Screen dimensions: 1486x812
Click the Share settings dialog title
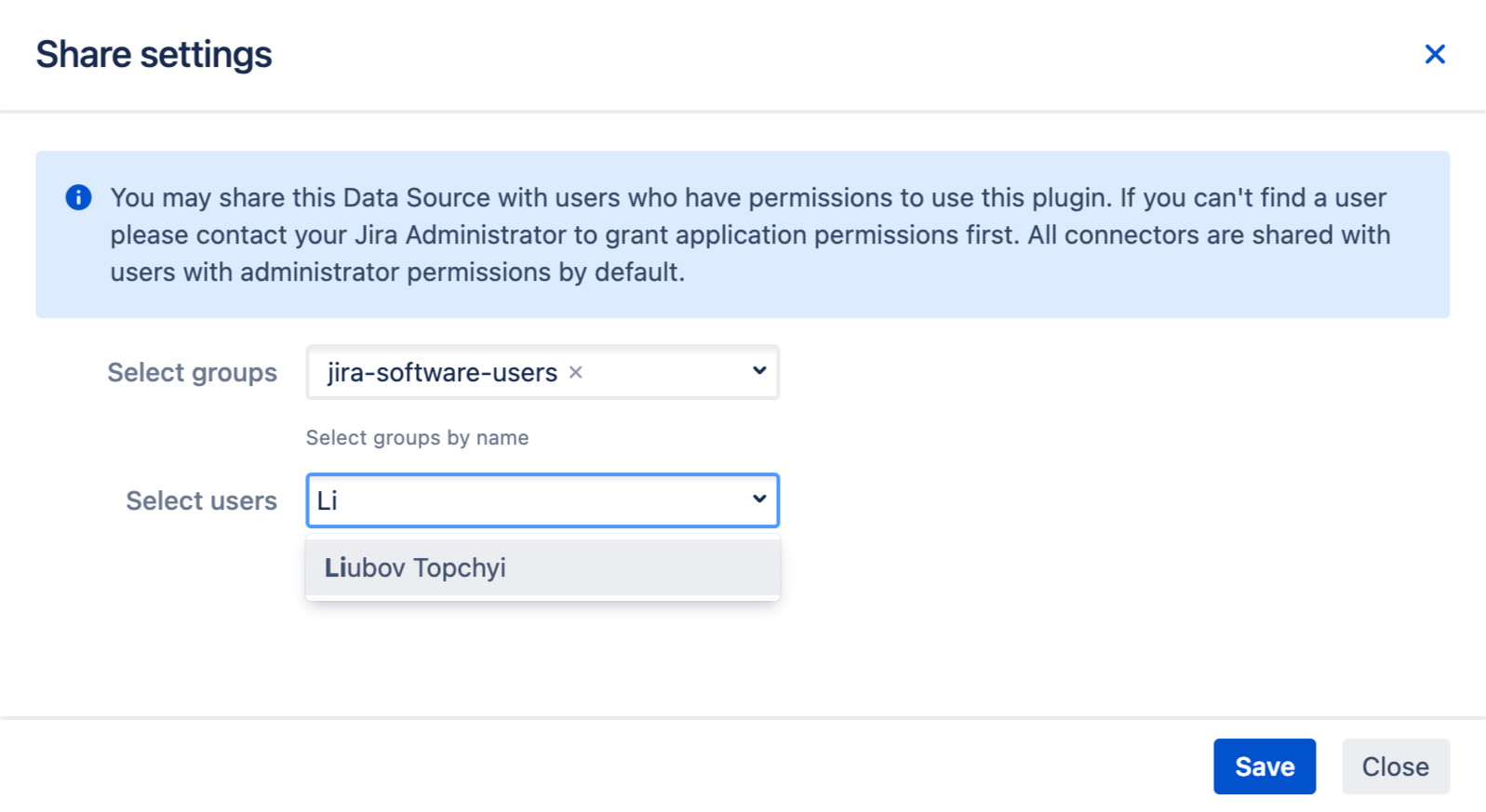[154, 54]
